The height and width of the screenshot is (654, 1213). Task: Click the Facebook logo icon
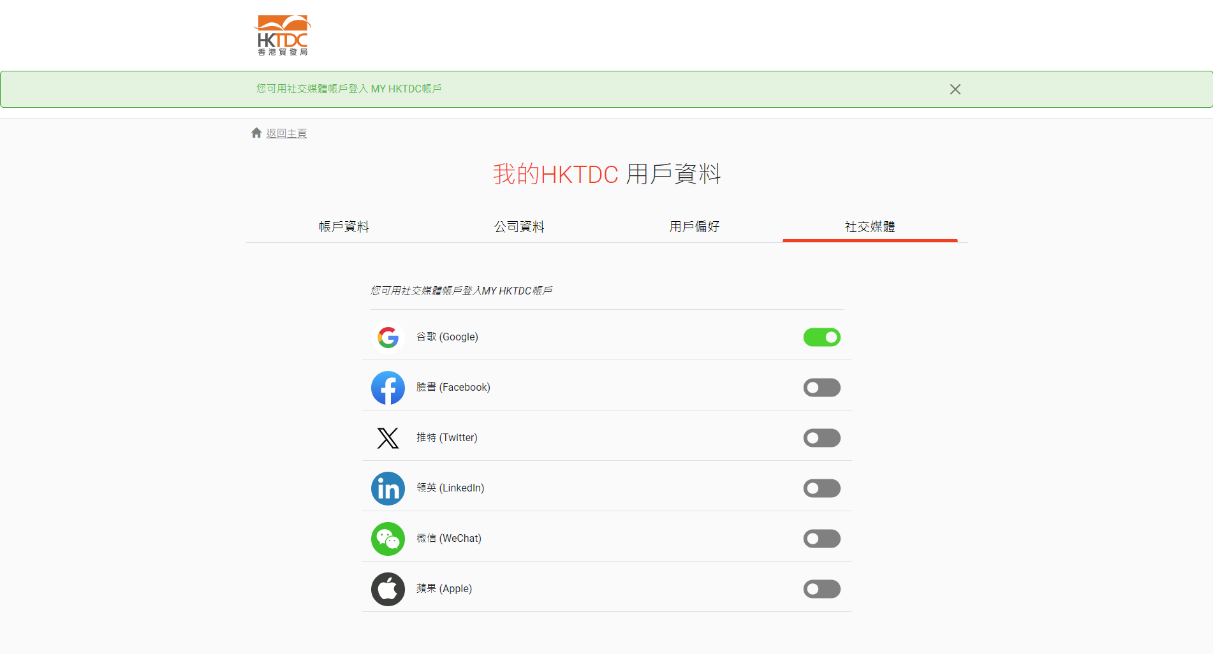pyautogui.click(x=388, y=388)
